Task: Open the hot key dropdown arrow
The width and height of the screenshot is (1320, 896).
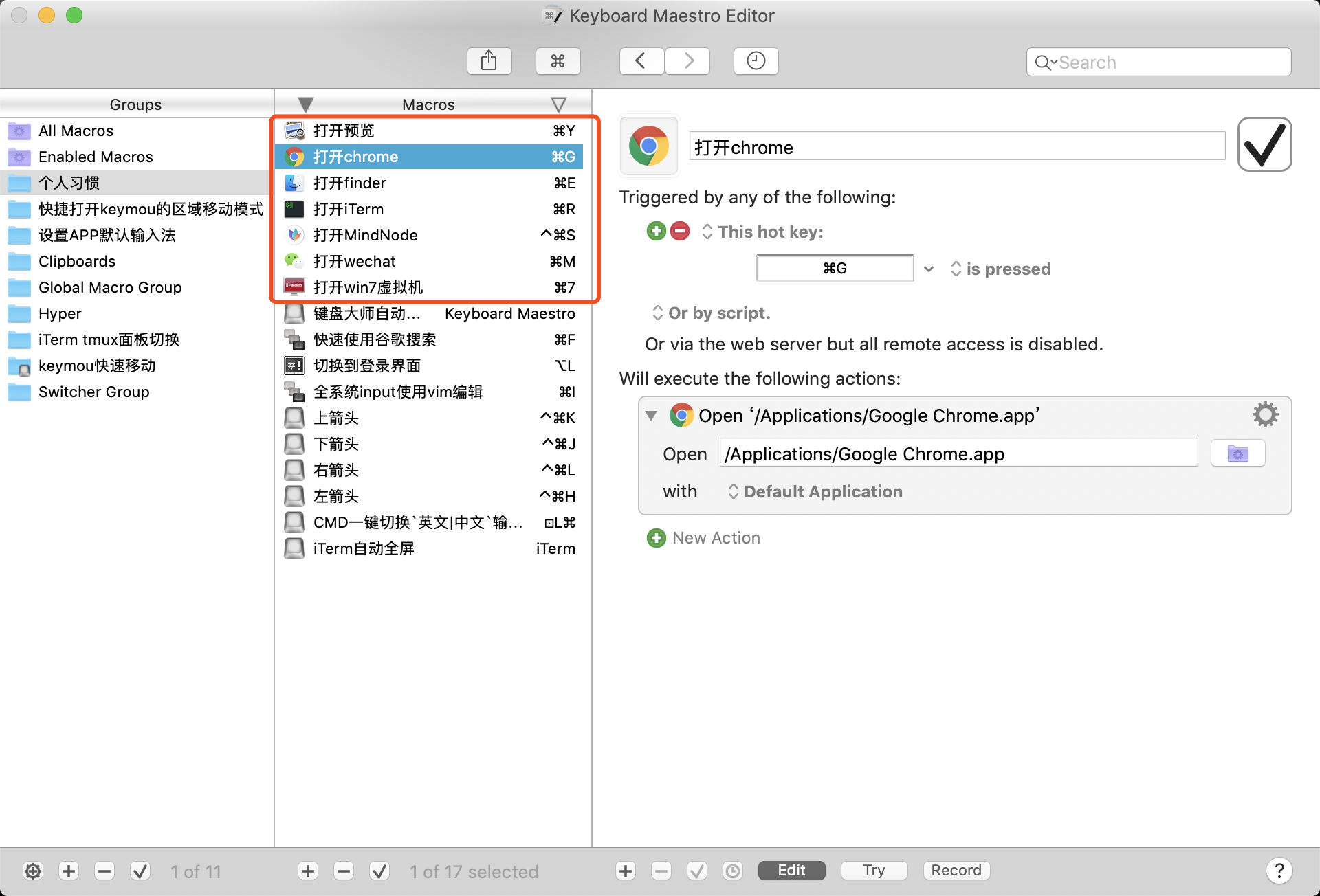Action: [929, 269]
